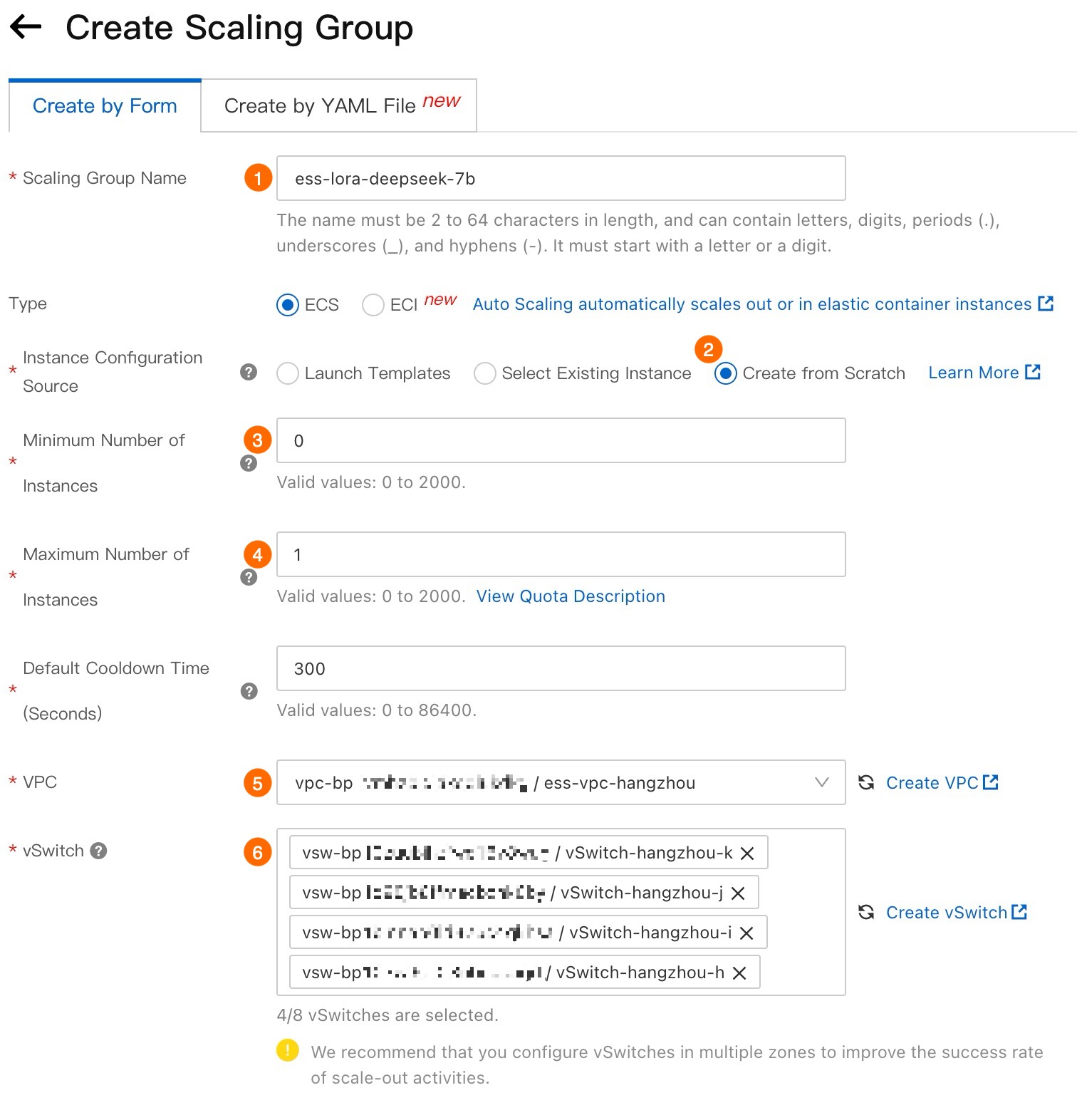Click the refresh icon next to Create VPC

coord(866,782)
